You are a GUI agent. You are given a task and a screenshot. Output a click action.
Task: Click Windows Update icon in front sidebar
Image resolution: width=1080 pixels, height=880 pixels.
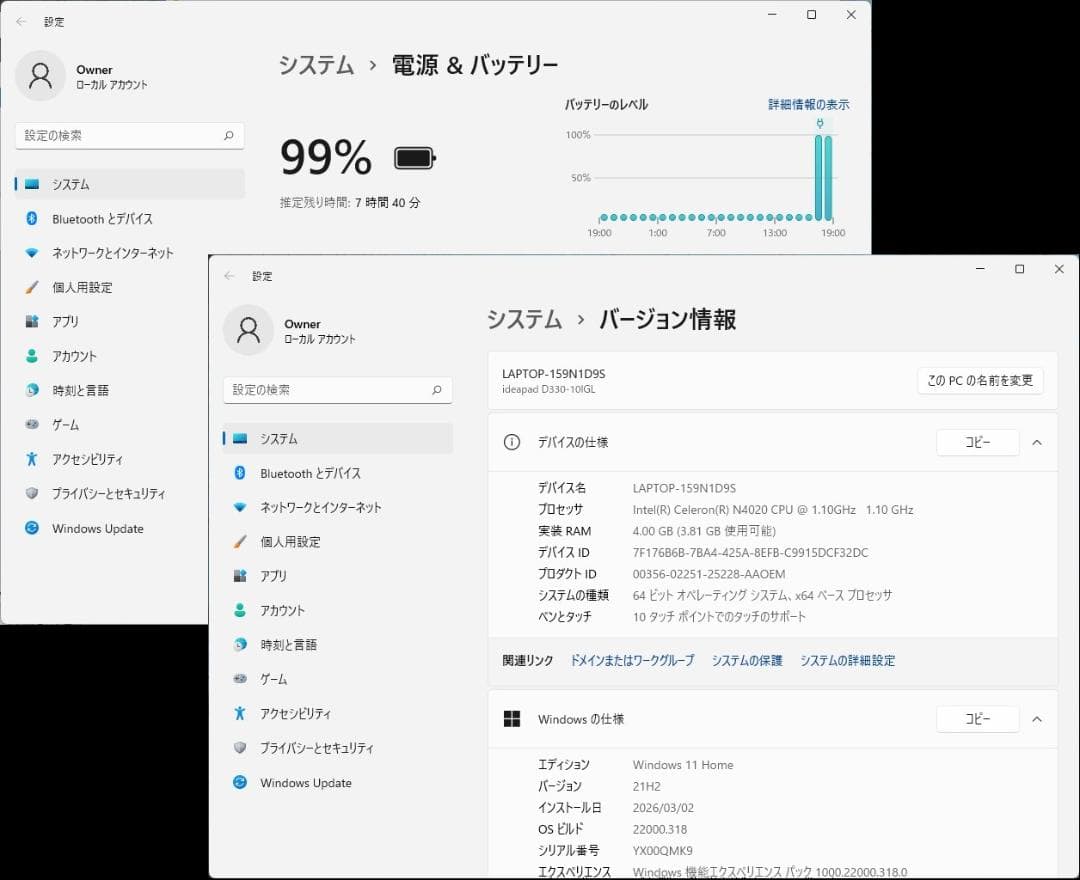240,782
